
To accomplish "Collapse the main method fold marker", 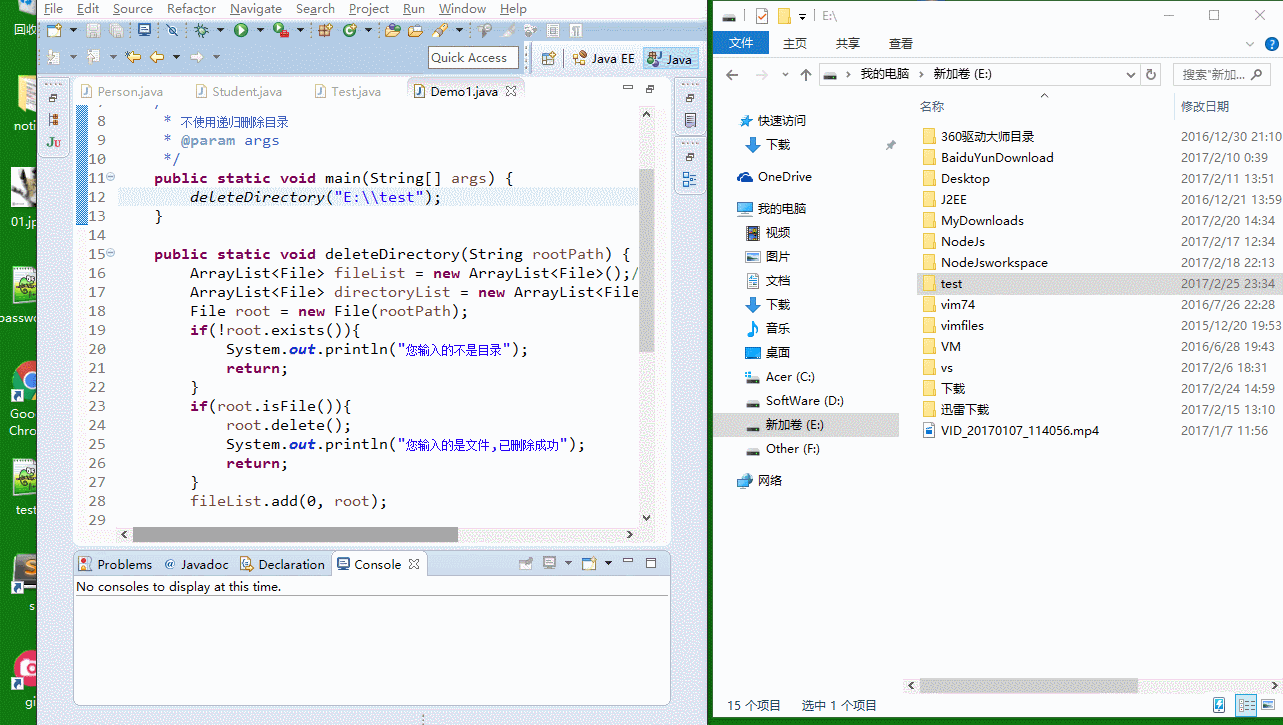I will coord(111,178).
